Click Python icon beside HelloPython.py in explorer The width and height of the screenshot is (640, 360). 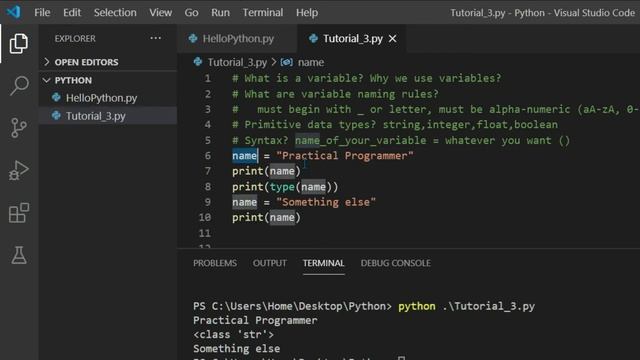pyautogui.click(x=56, y=98)
